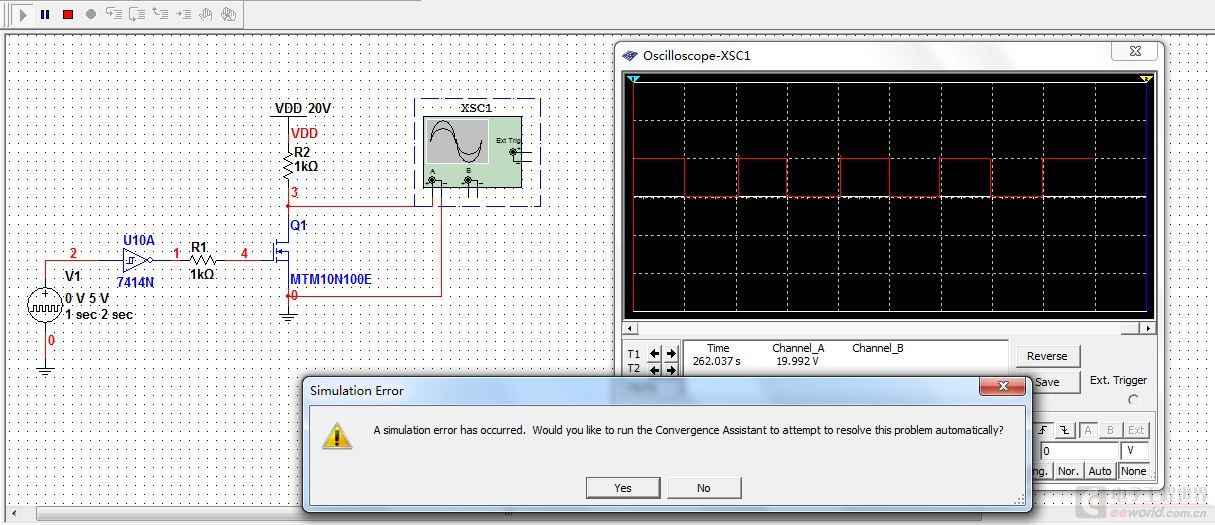Click the VDD 20V power label
The width and height of the screenshot is (1215, 525).
303,108
